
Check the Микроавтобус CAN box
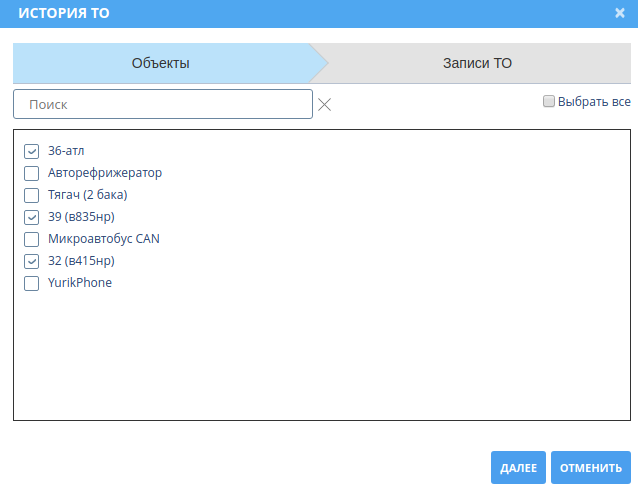(x=31, y=239)
